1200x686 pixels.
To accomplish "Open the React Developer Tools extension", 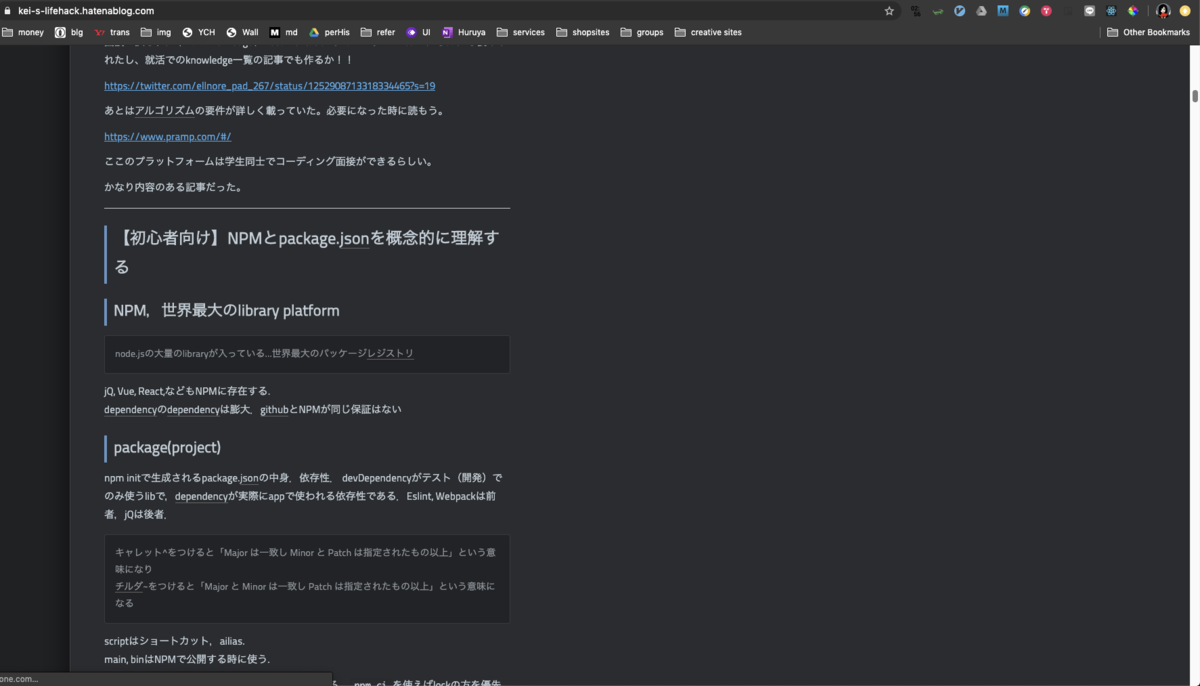I will (1111, 11).
